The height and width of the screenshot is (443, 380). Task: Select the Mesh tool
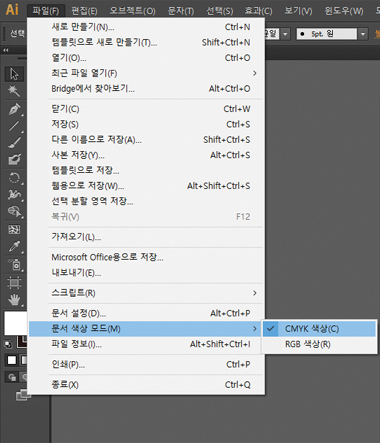(x=14, y=230)
